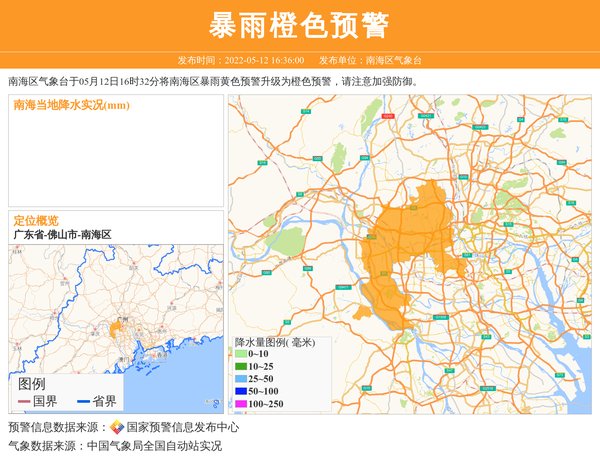Click the 国家预警信息发布中心 logo icon
This screenshot has height=471, width=600.
pyautogui.click(x=117, y=427)
